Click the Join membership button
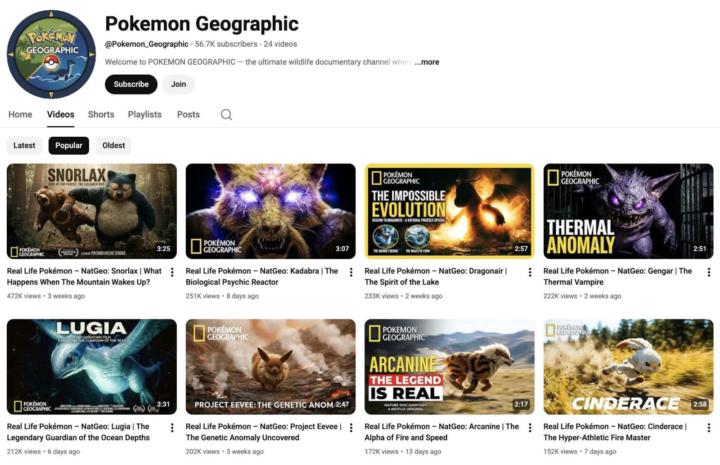The image size is (720, 465). (x=179, y=84)
